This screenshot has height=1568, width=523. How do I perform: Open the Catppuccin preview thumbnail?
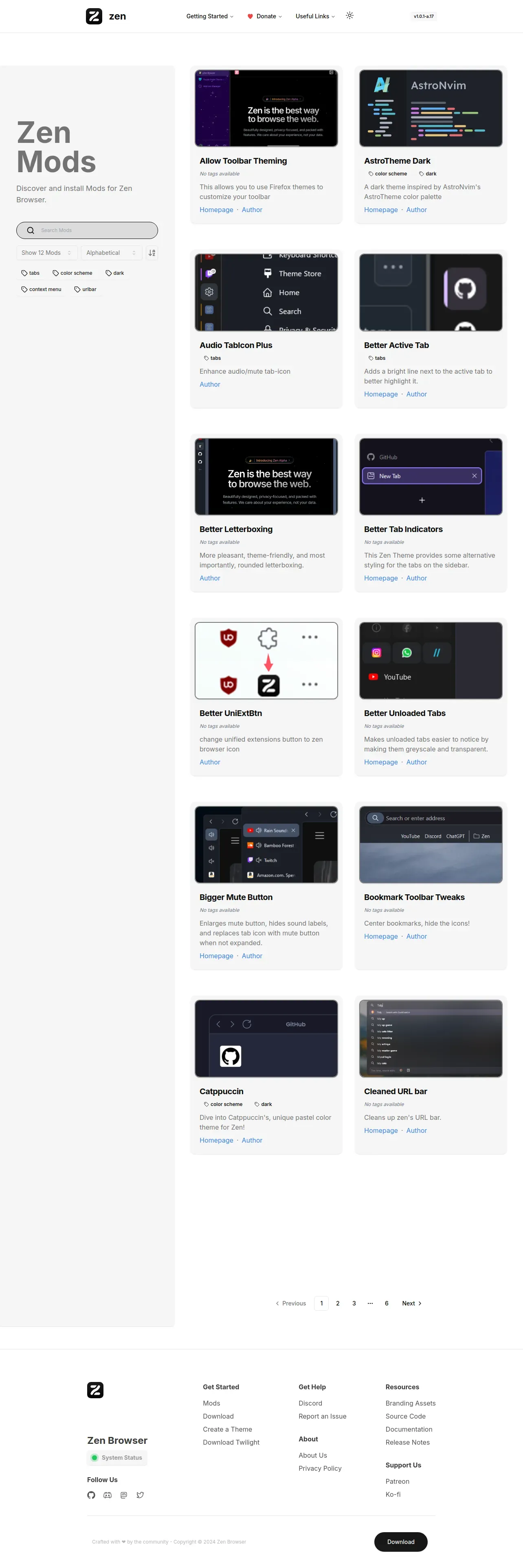point(266,1038)
